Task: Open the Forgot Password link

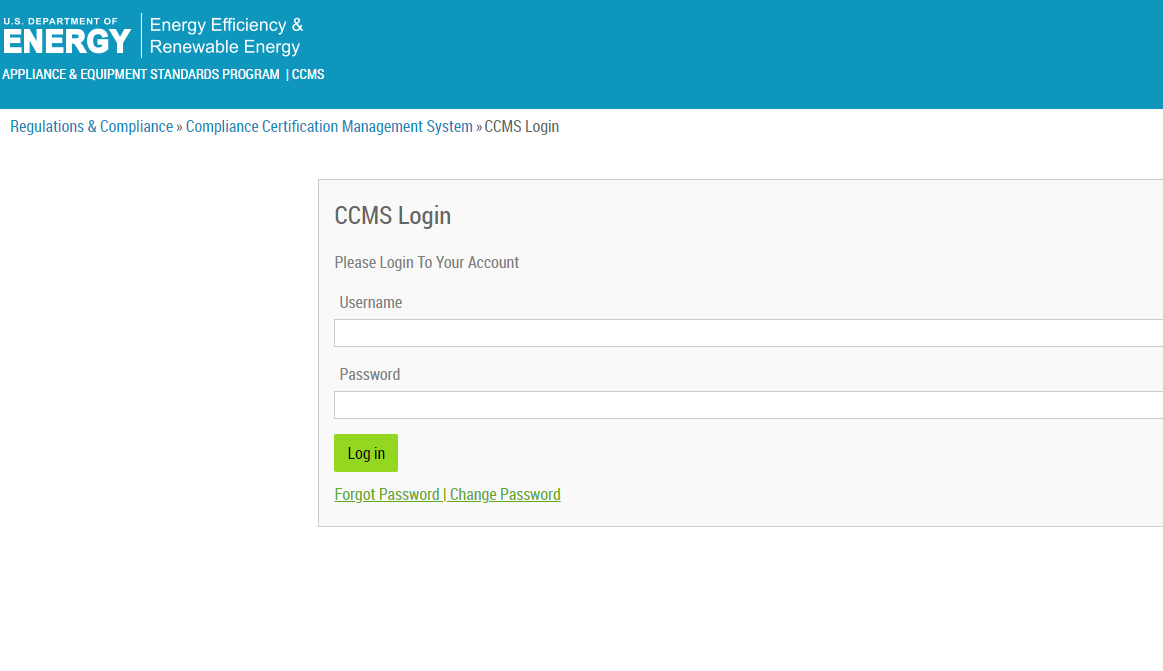Action: (x=386, y=495)
